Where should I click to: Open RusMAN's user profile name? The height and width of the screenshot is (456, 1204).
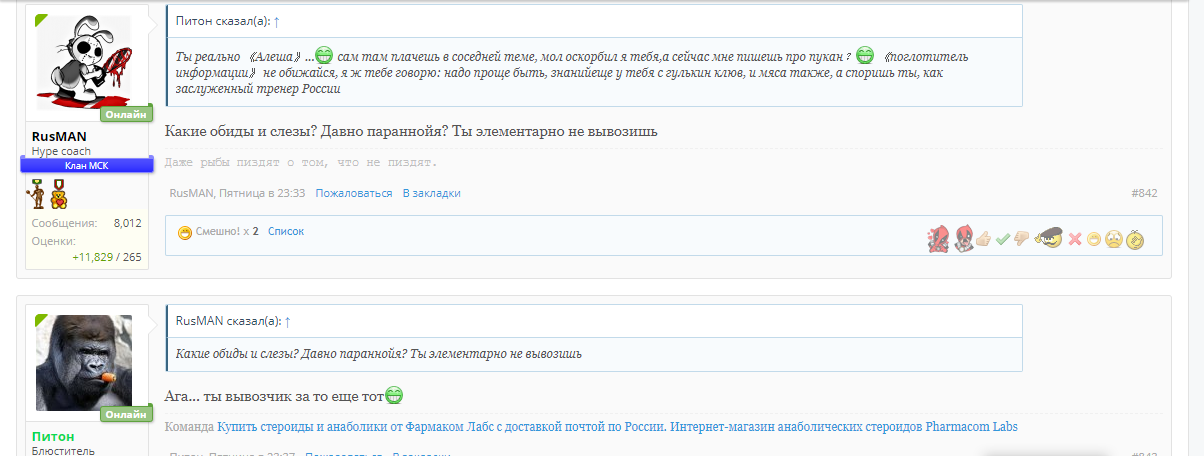59,136
